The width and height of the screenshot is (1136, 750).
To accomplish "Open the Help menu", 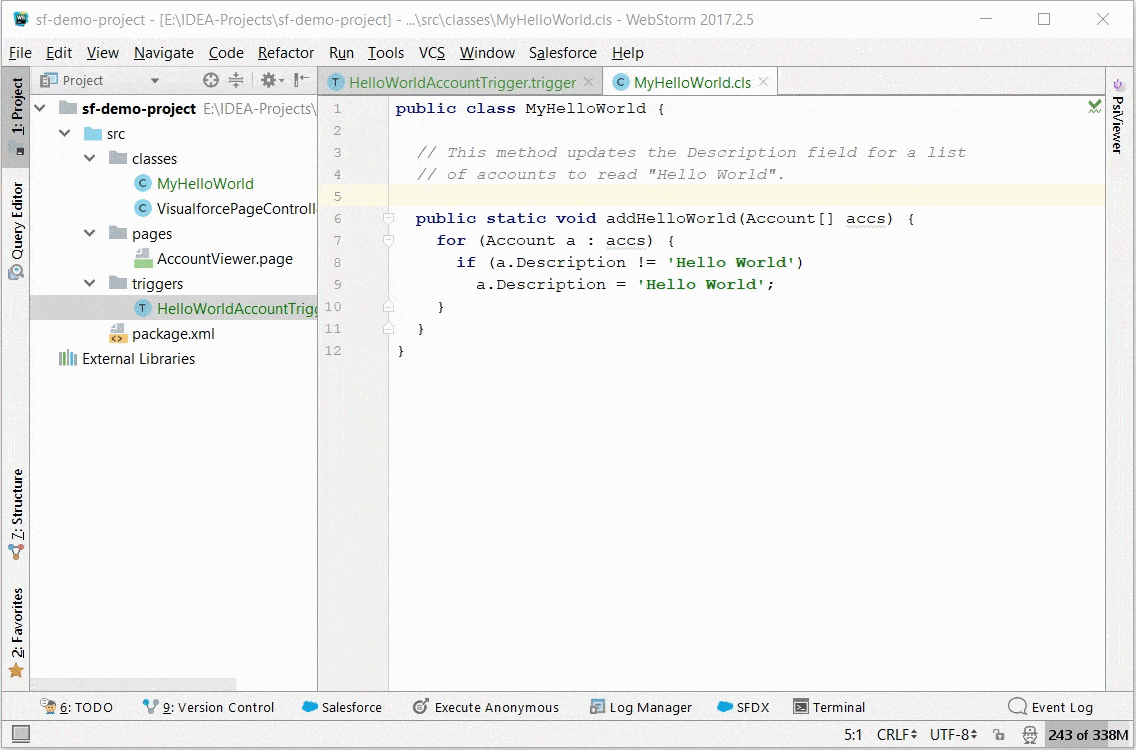I will tap(627, 53).
